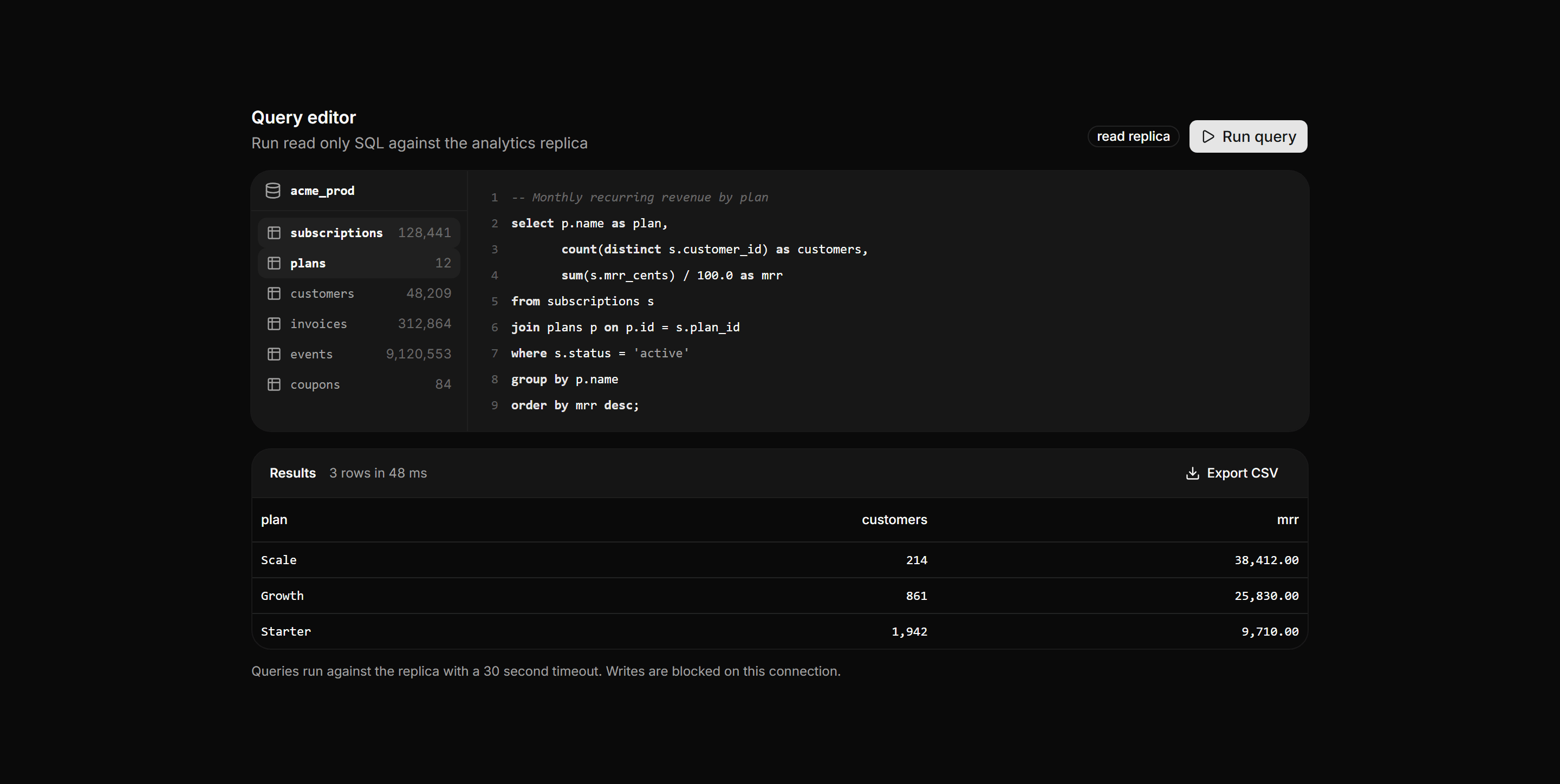Click the customers row count 48,209
This screenshot has height=784, width=1560.
coord(429,293)
